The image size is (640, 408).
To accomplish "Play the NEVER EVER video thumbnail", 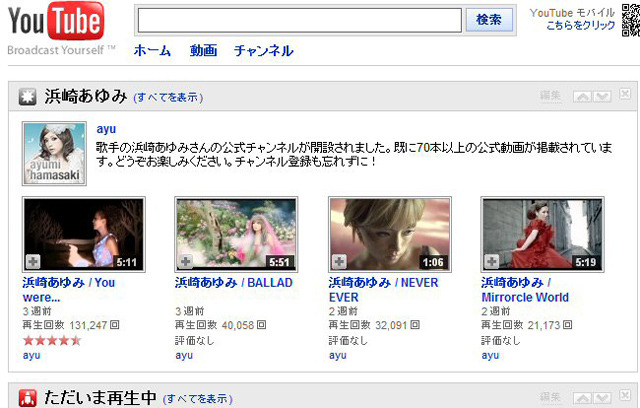I will (390, 235).
